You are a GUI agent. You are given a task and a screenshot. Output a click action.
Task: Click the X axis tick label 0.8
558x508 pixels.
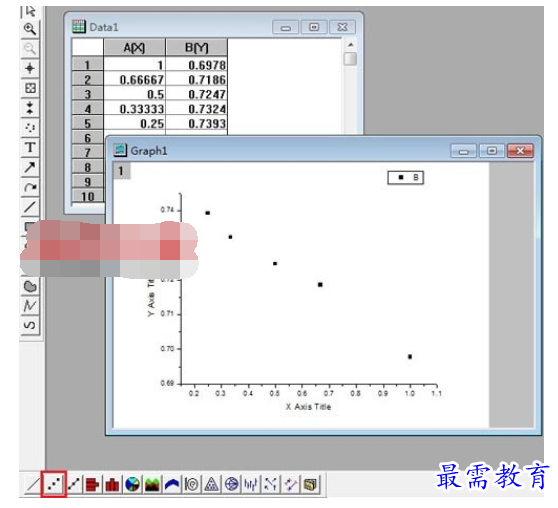pos(356,393)
